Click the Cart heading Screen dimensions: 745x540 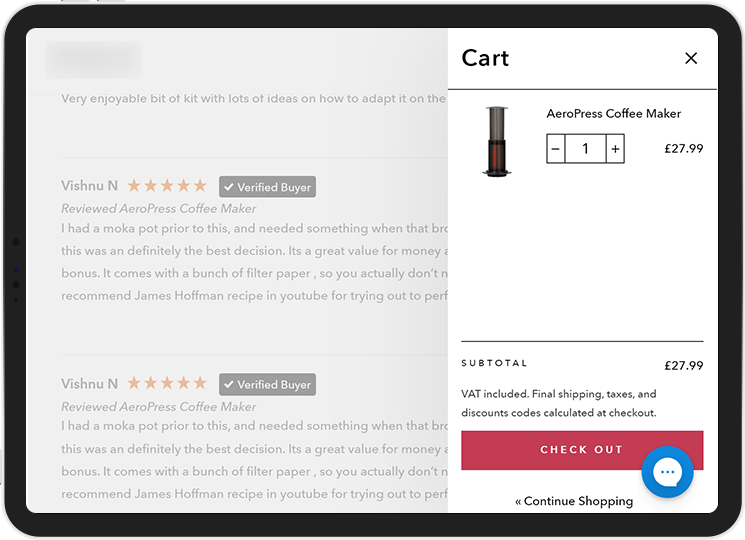pyautogui.click(x=485, y=58)
